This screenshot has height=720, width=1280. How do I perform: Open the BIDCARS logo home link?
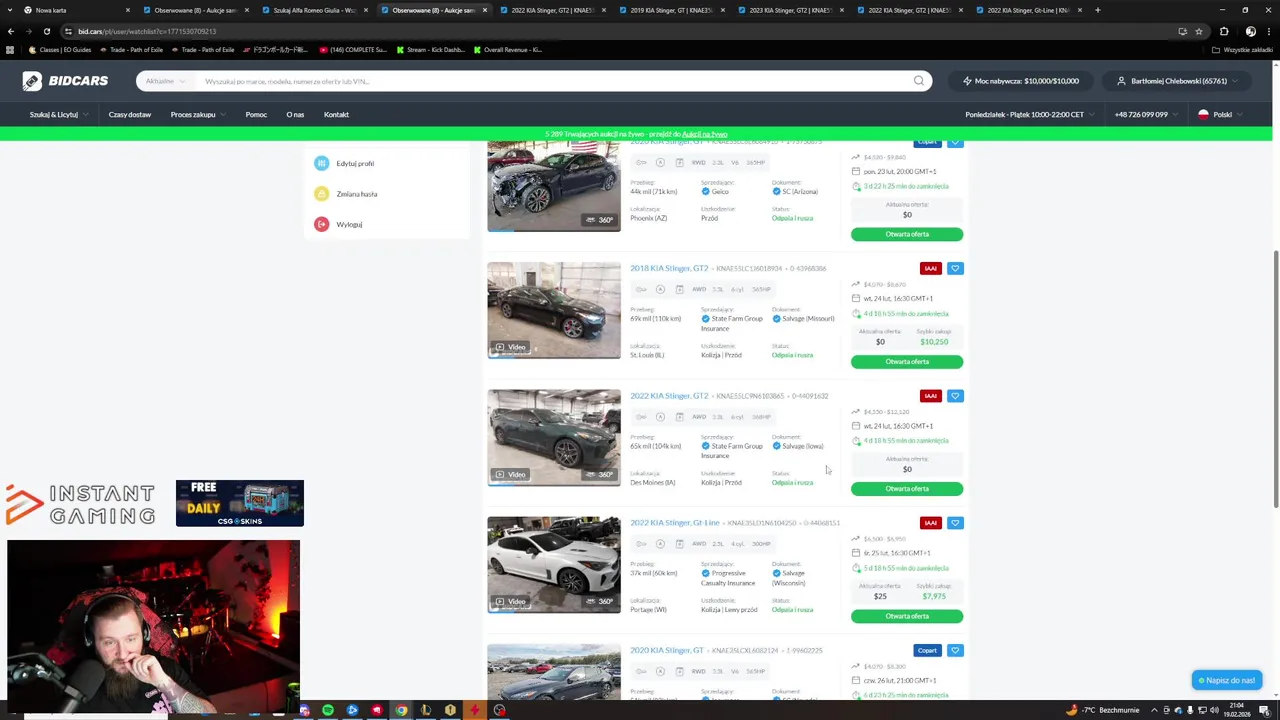[x=66, y=81]
